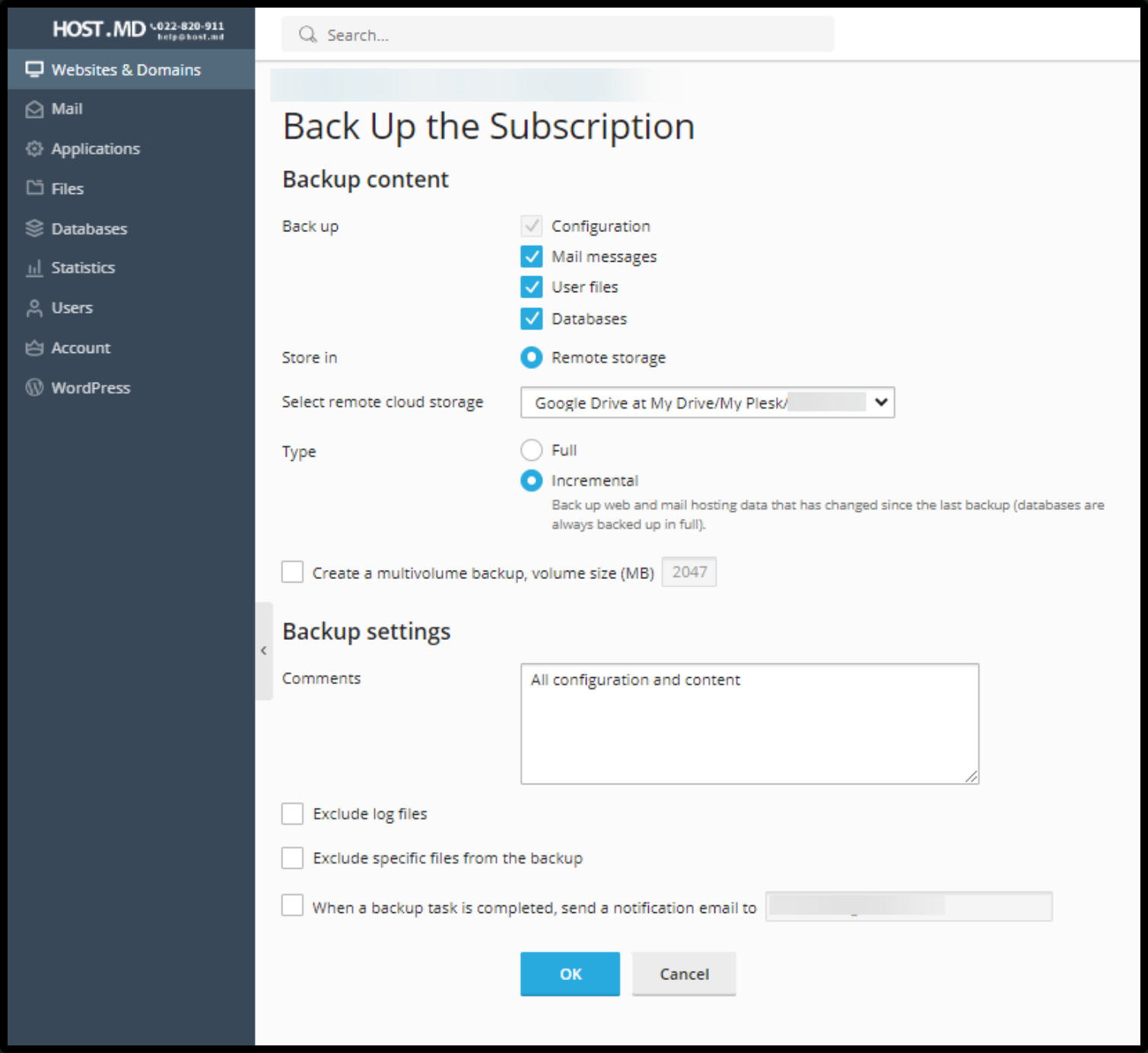Viewport: 1148px width, 1053px height.
Task: Click the Files label in sidebar
Action: pyautogui.click(x=68, y=188)
